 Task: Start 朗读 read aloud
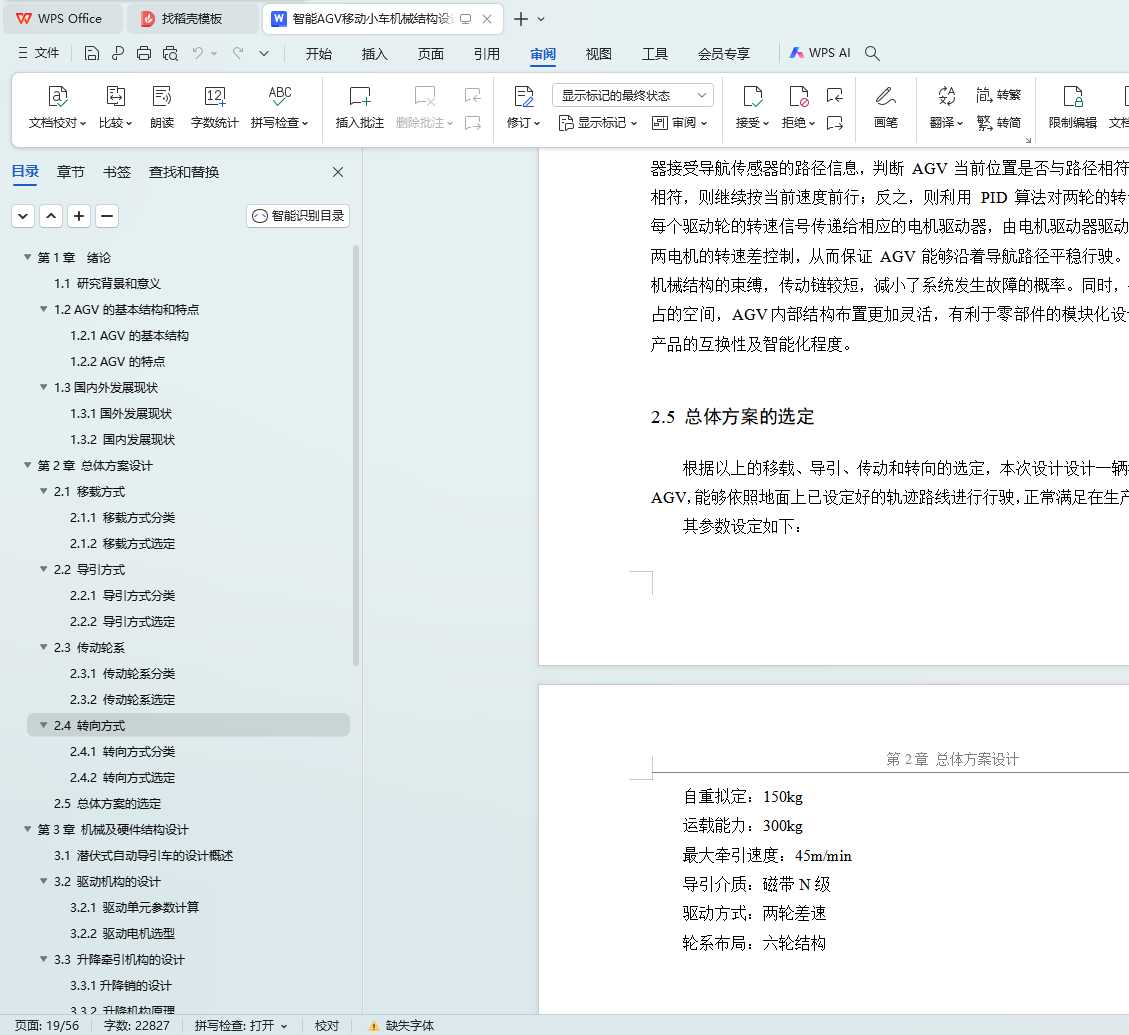(162, 108)
